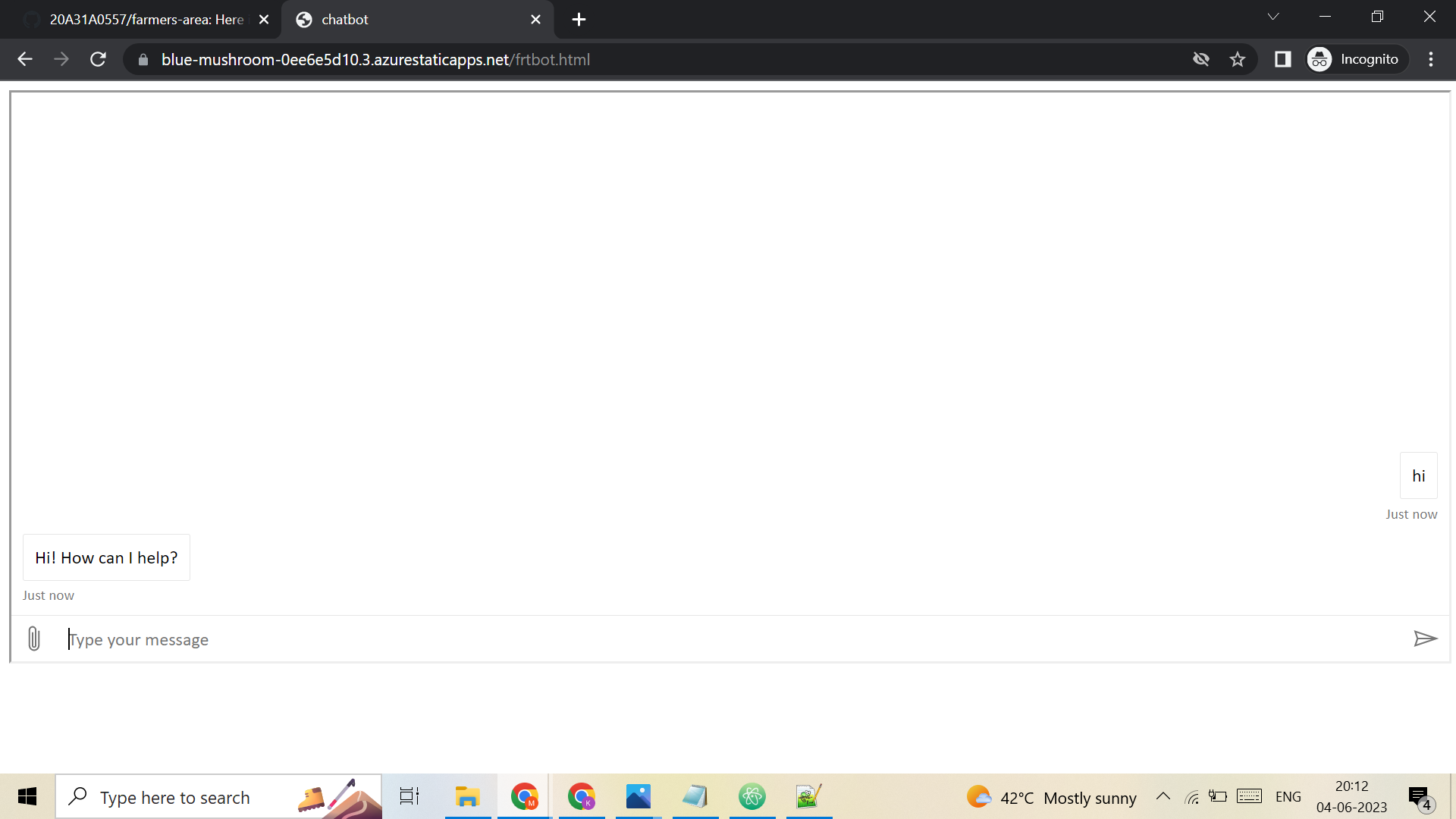Open the Photos app from the taskbar

[638, 796]
